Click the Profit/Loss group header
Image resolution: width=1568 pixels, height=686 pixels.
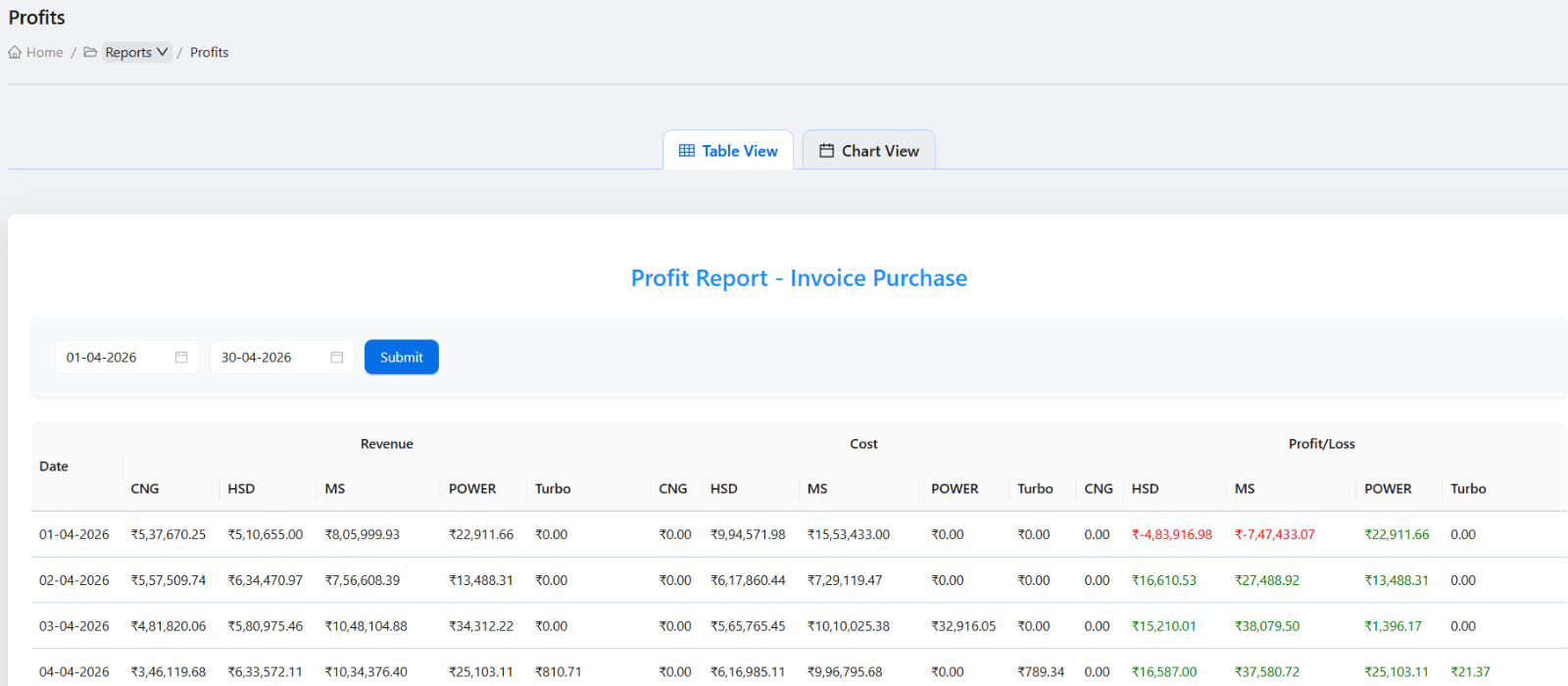click(x=1322, y=444)
